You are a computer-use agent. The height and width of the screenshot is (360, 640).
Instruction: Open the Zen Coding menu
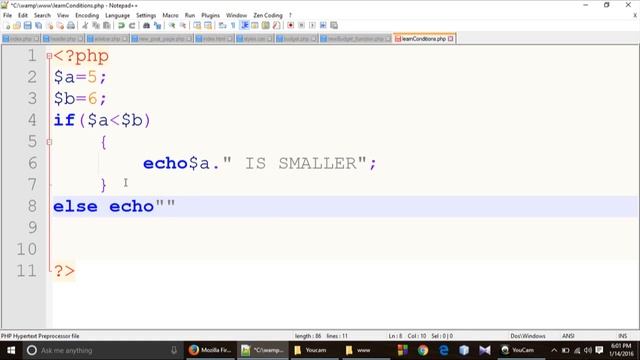[x=268, y=16]
